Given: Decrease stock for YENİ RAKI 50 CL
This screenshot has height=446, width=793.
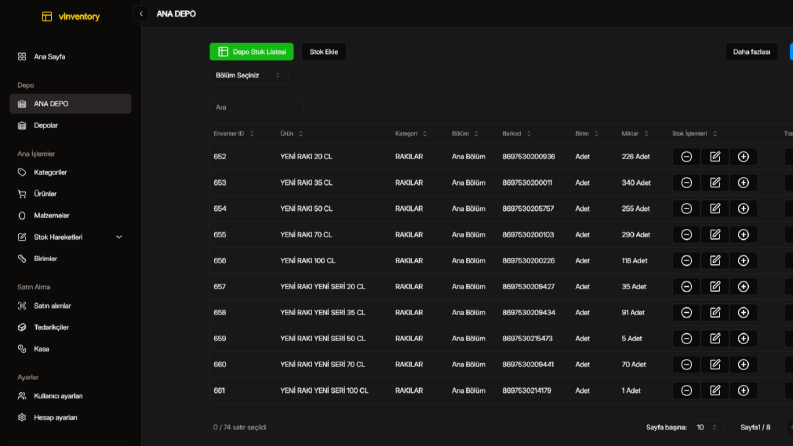Looking at the screenshot, I should click(x=686, y=208).
